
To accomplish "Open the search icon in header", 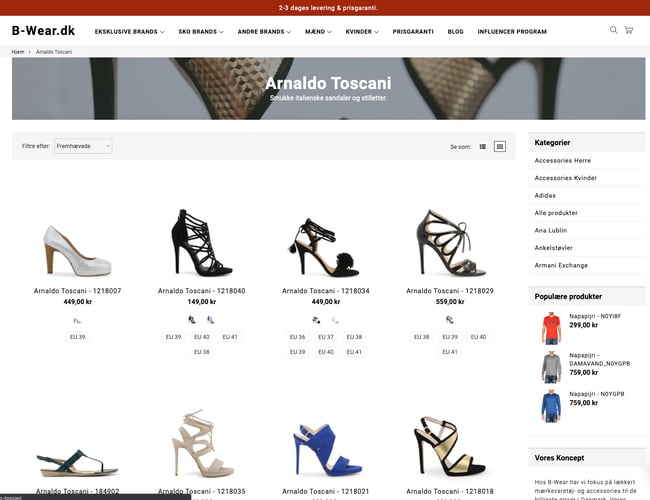I will pos(613,30).
